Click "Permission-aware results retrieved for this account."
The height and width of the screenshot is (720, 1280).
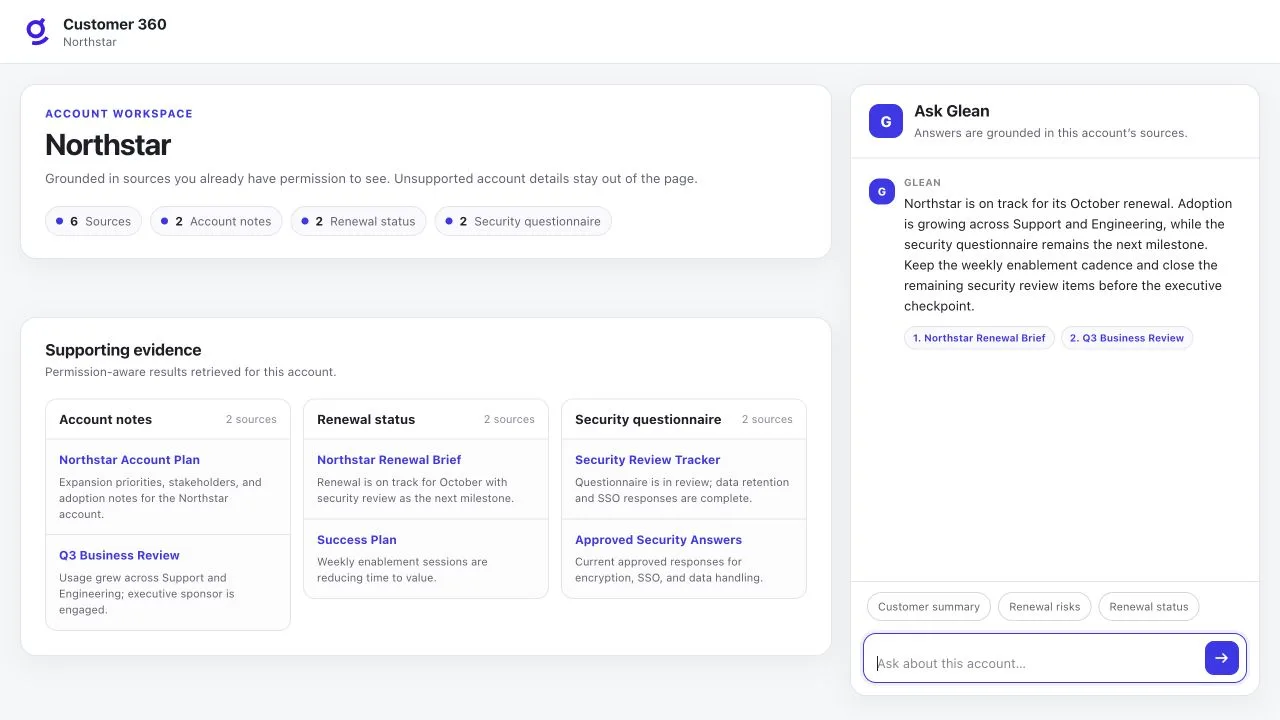(x=191, y=372)
